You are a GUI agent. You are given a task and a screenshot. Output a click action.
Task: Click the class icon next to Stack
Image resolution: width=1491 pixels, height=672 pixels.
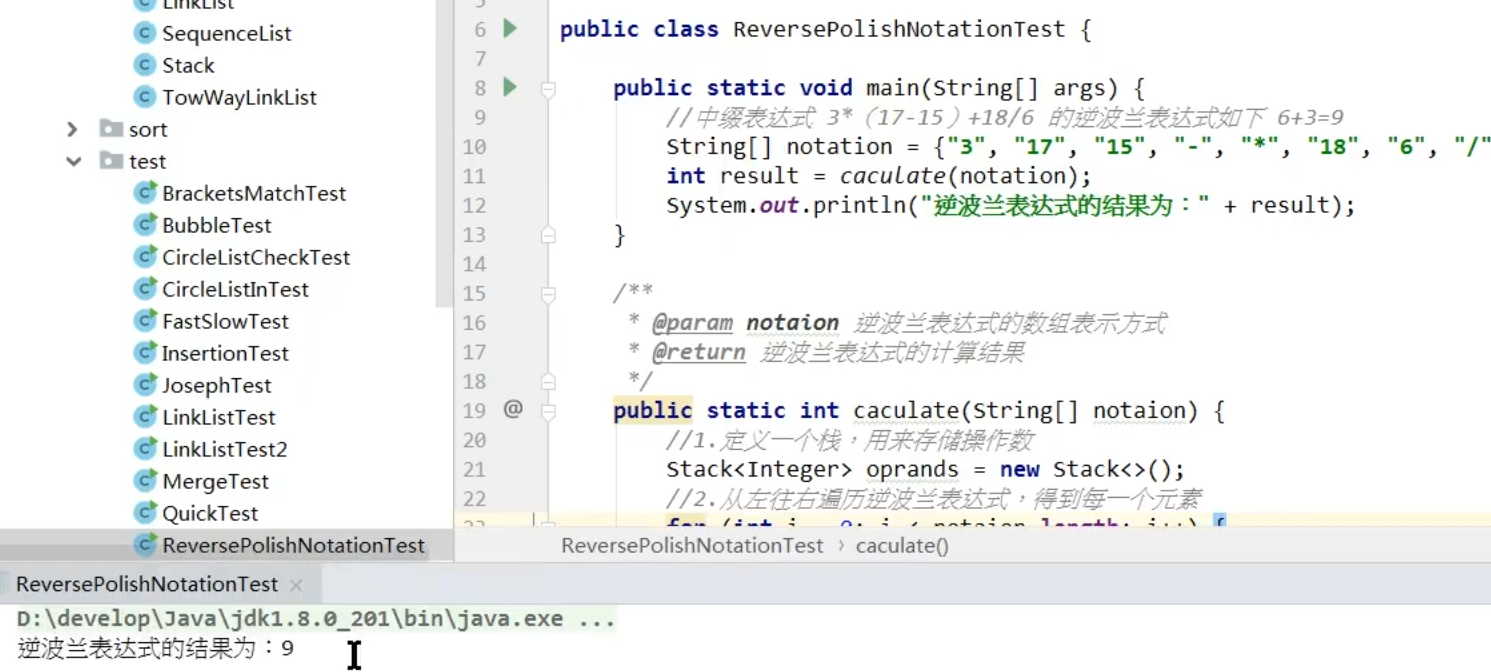[145, 65]
